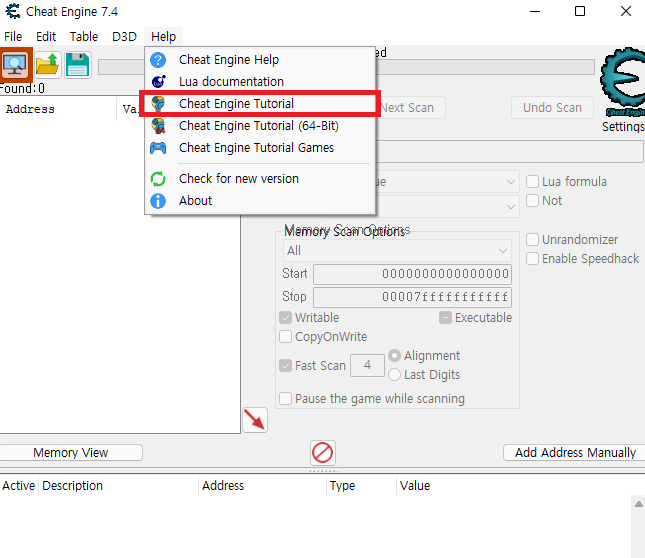Check Pause the game while scanning
Image resolution: width=645 pixels, height=558 pixels.
tap(285, 398)
